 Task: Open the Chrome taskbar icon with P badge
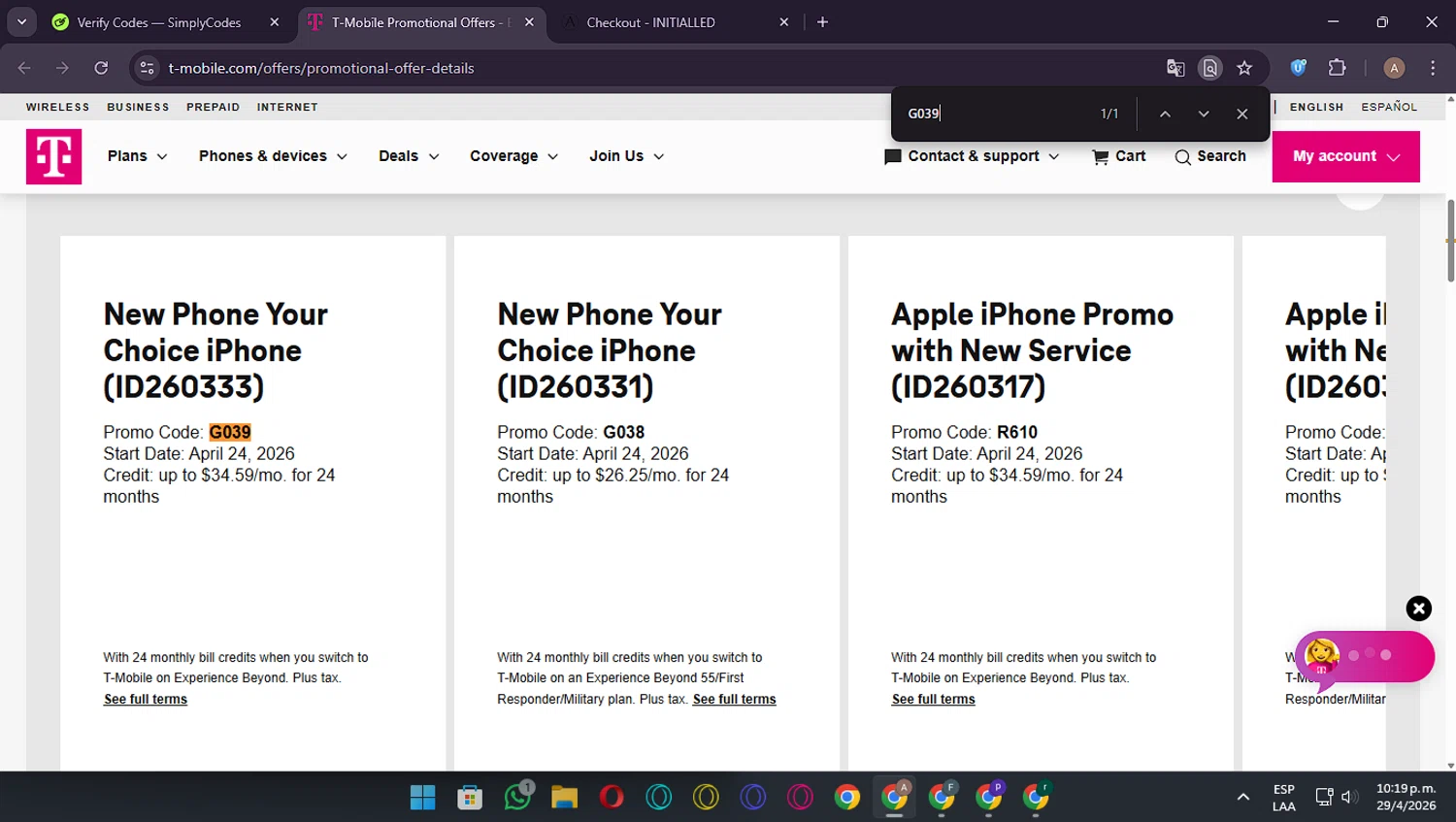[989, 797]
